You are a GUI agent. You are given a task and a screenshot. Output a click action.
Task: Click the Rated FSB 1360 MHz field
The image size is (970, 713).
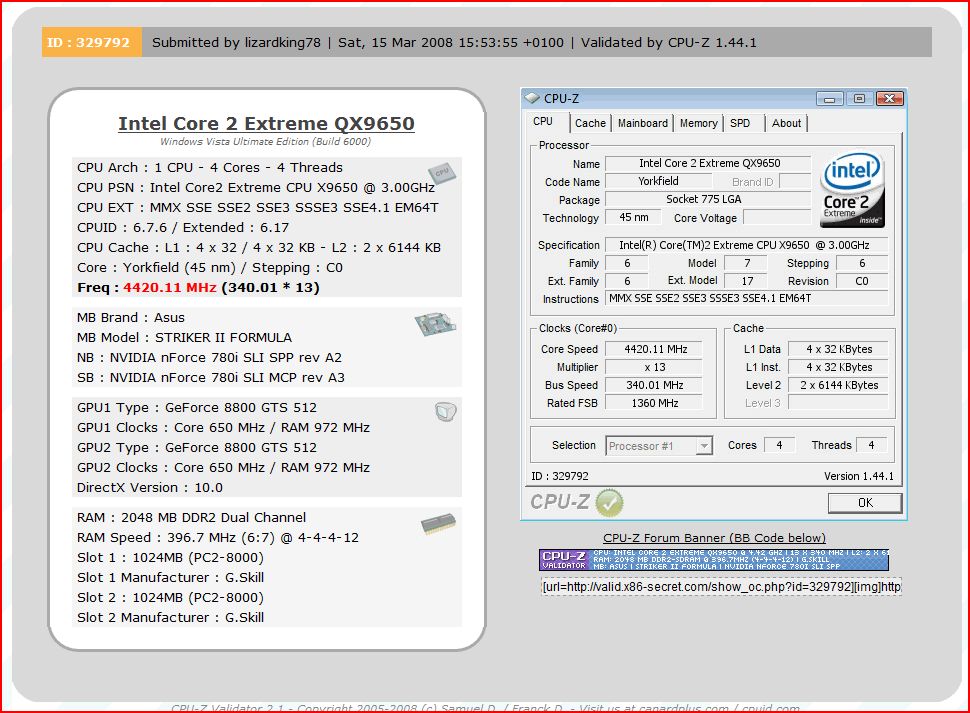click(655, 403)
